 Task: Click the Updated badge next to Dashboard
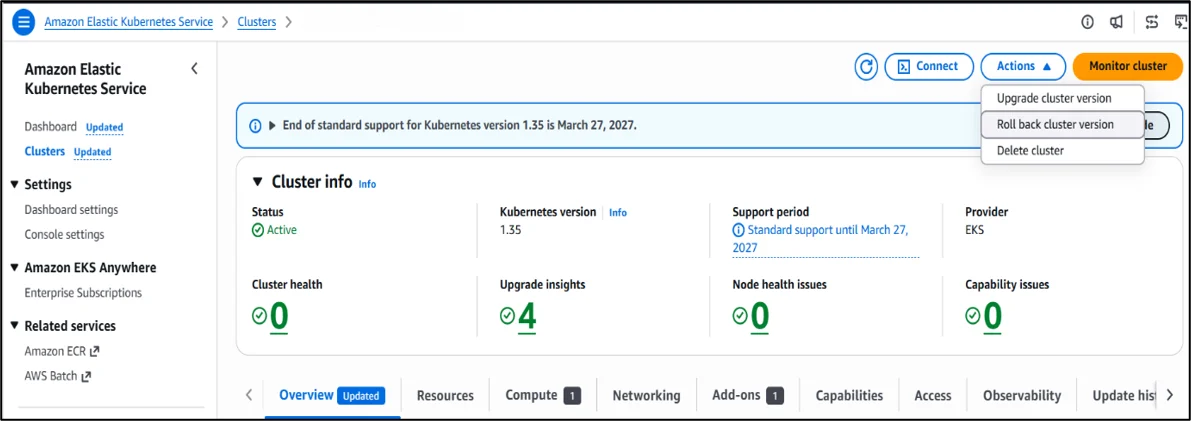[x=105, y=128]
